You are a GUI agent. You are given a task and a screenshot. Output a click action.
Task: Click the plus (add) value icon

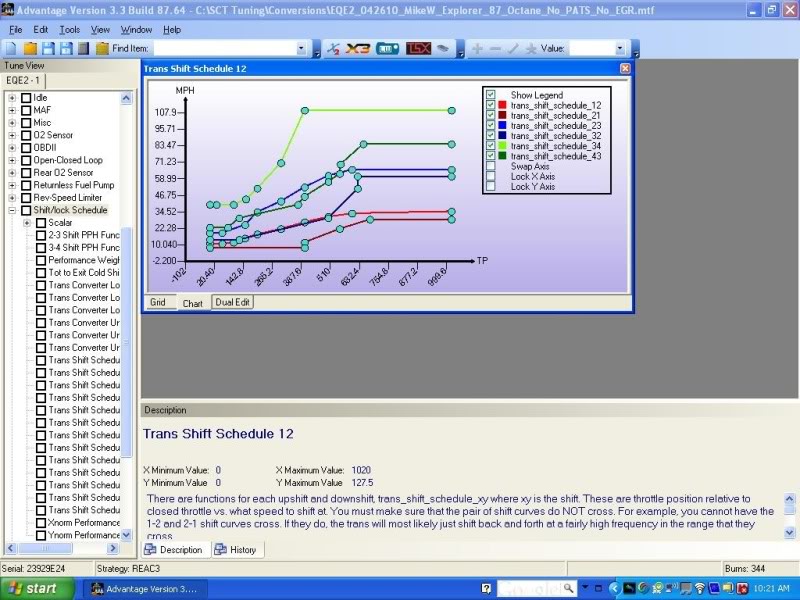pyautogui.click(x=477, y=48)
